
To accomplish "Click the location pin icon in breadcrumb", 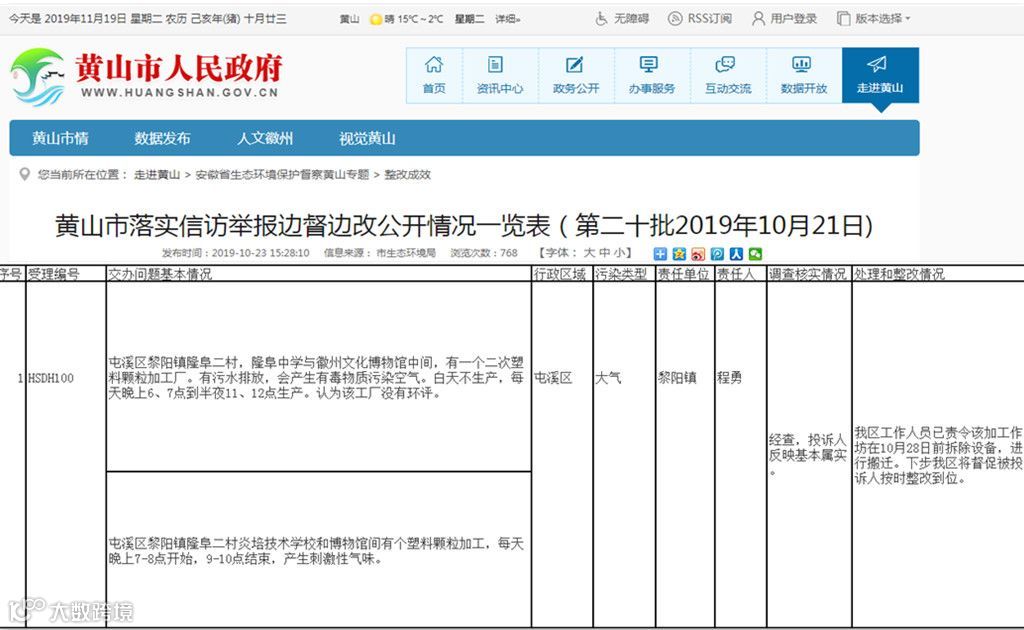I will [x=25, y=174].
